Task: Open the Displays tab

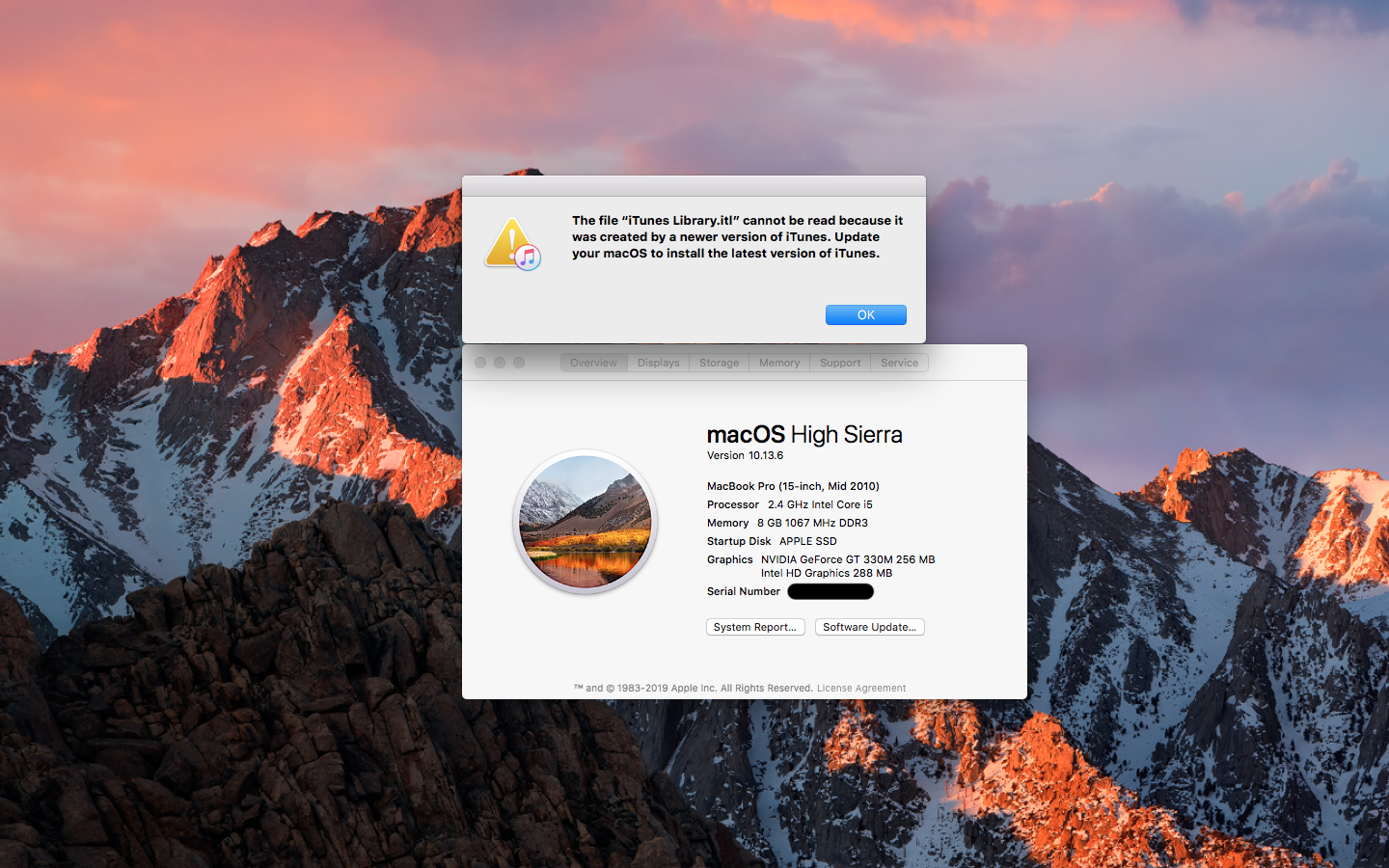Action: [659, 363]
